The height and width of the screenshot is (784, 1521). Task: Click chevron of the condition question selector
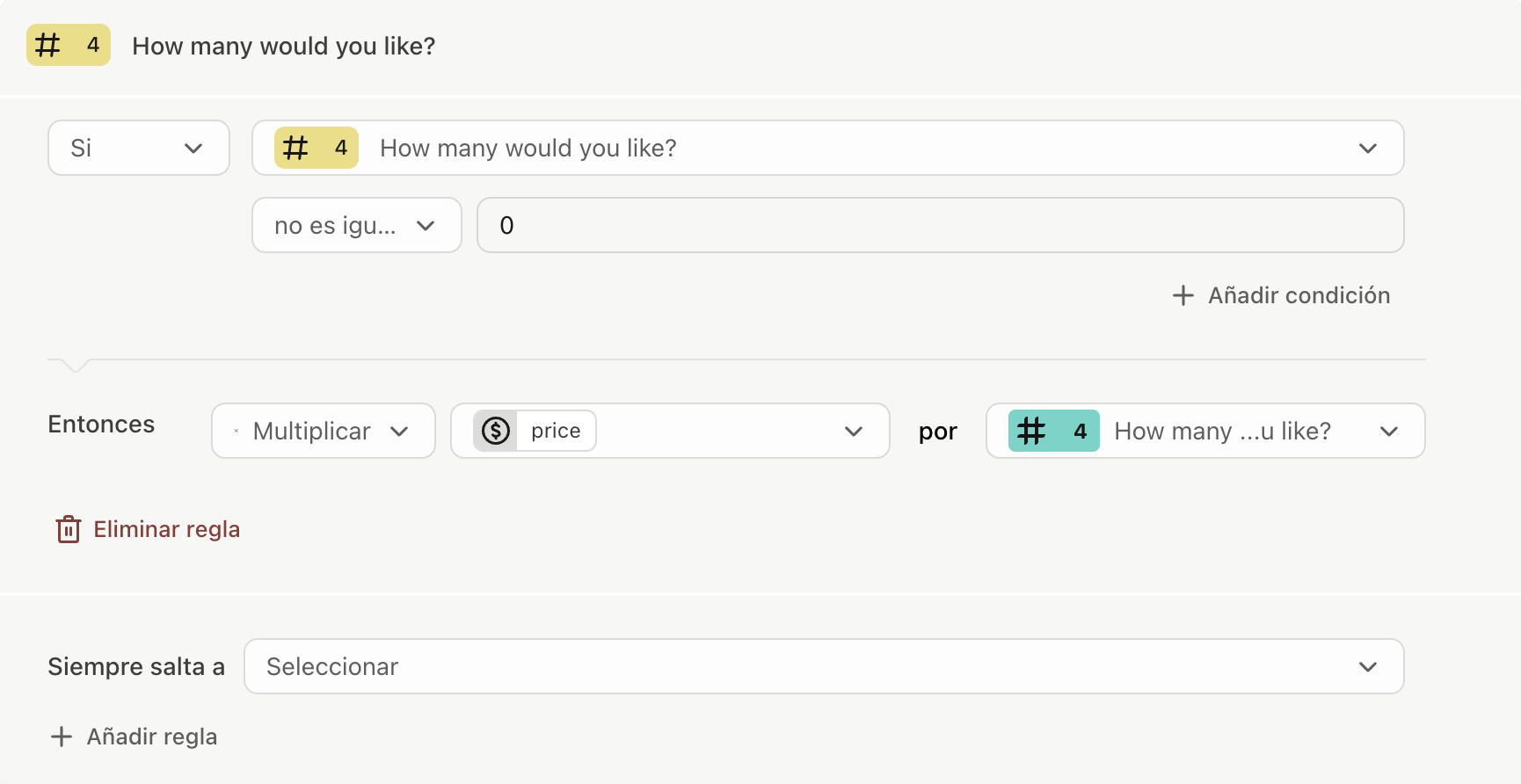(1367, 148)
